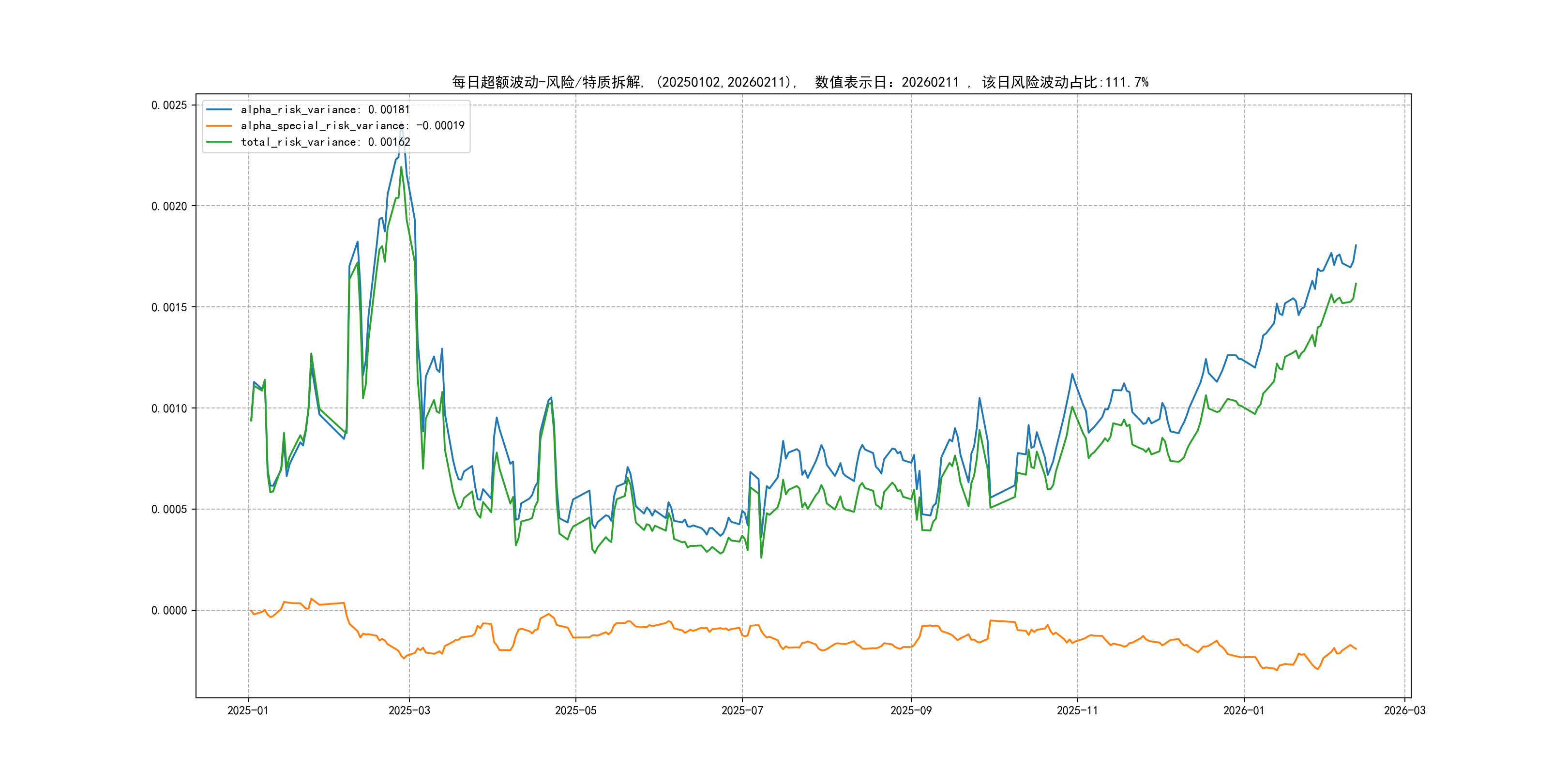Click the alpha_risk_variance: 0.00181 legend label
This screenshot has width=1568, height=784.
point(325,109)
